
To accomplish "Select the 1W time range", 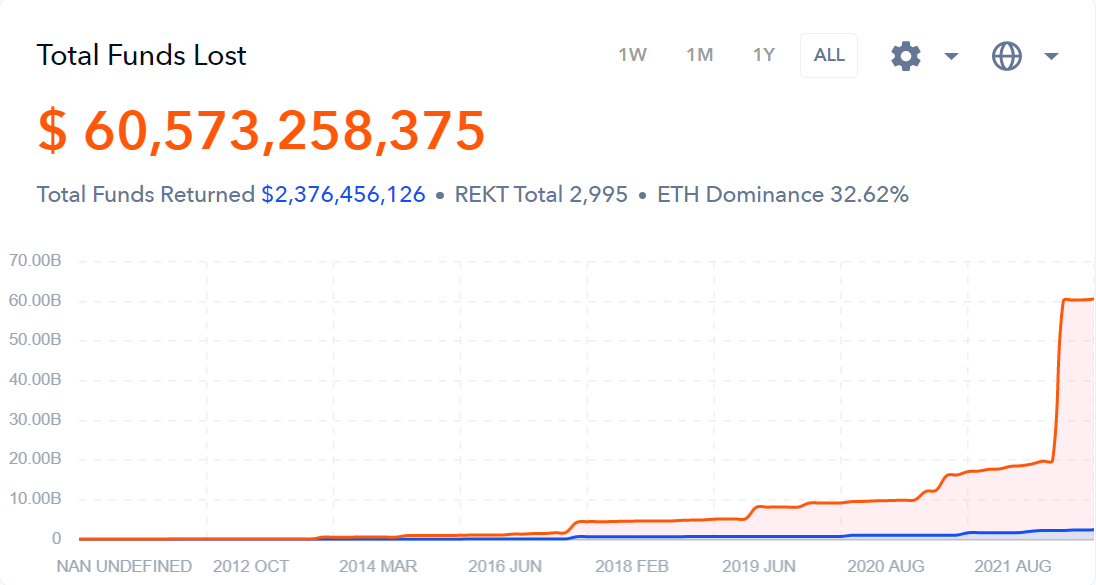I will click(632, 55).
